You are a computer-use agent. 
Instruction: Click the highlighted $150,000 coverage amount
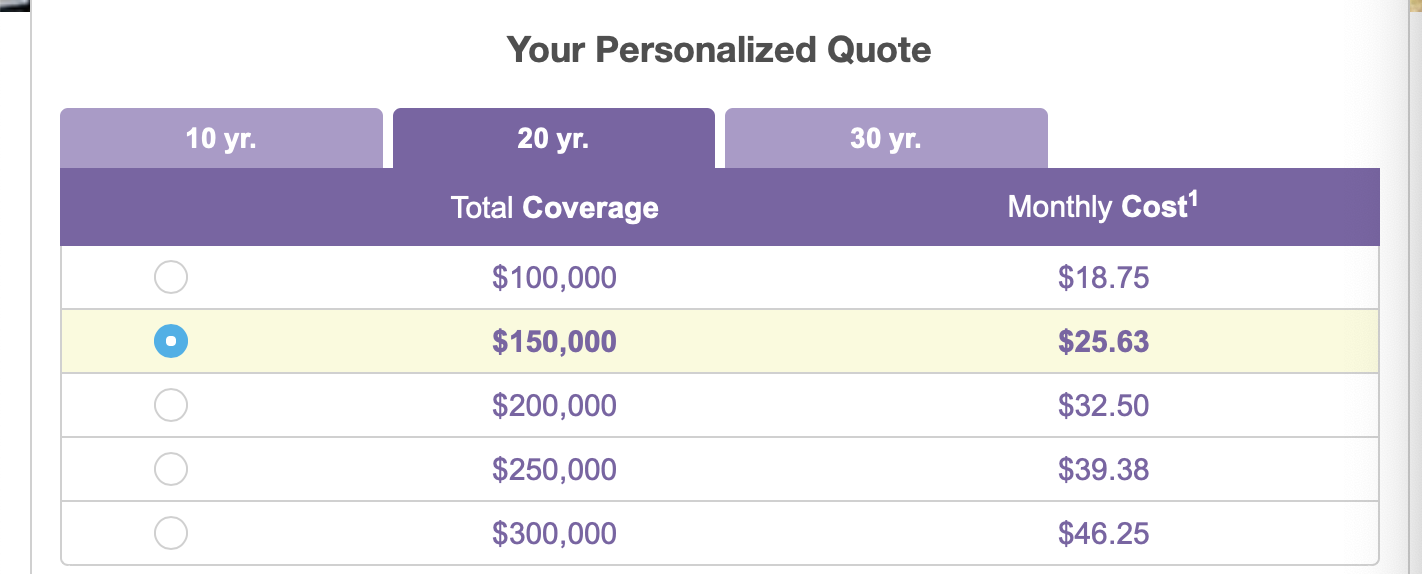(554, 341)
